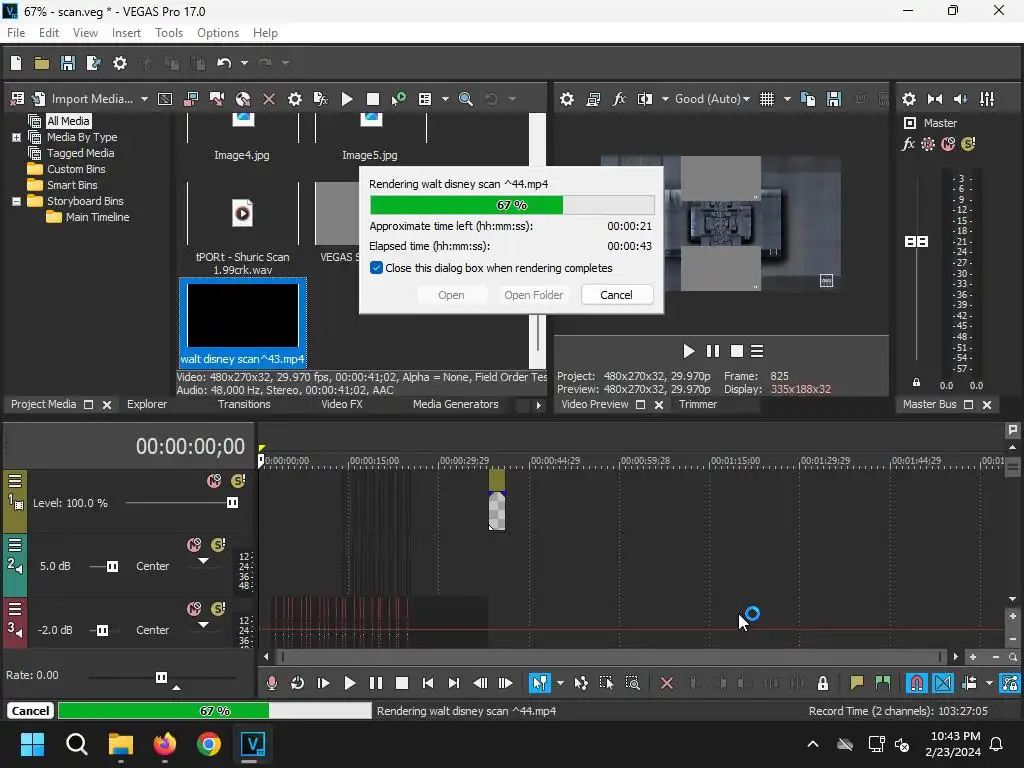Click the Master Bus dim output speaker icon
Viewport: 1024px width, 768px height.
961,99
